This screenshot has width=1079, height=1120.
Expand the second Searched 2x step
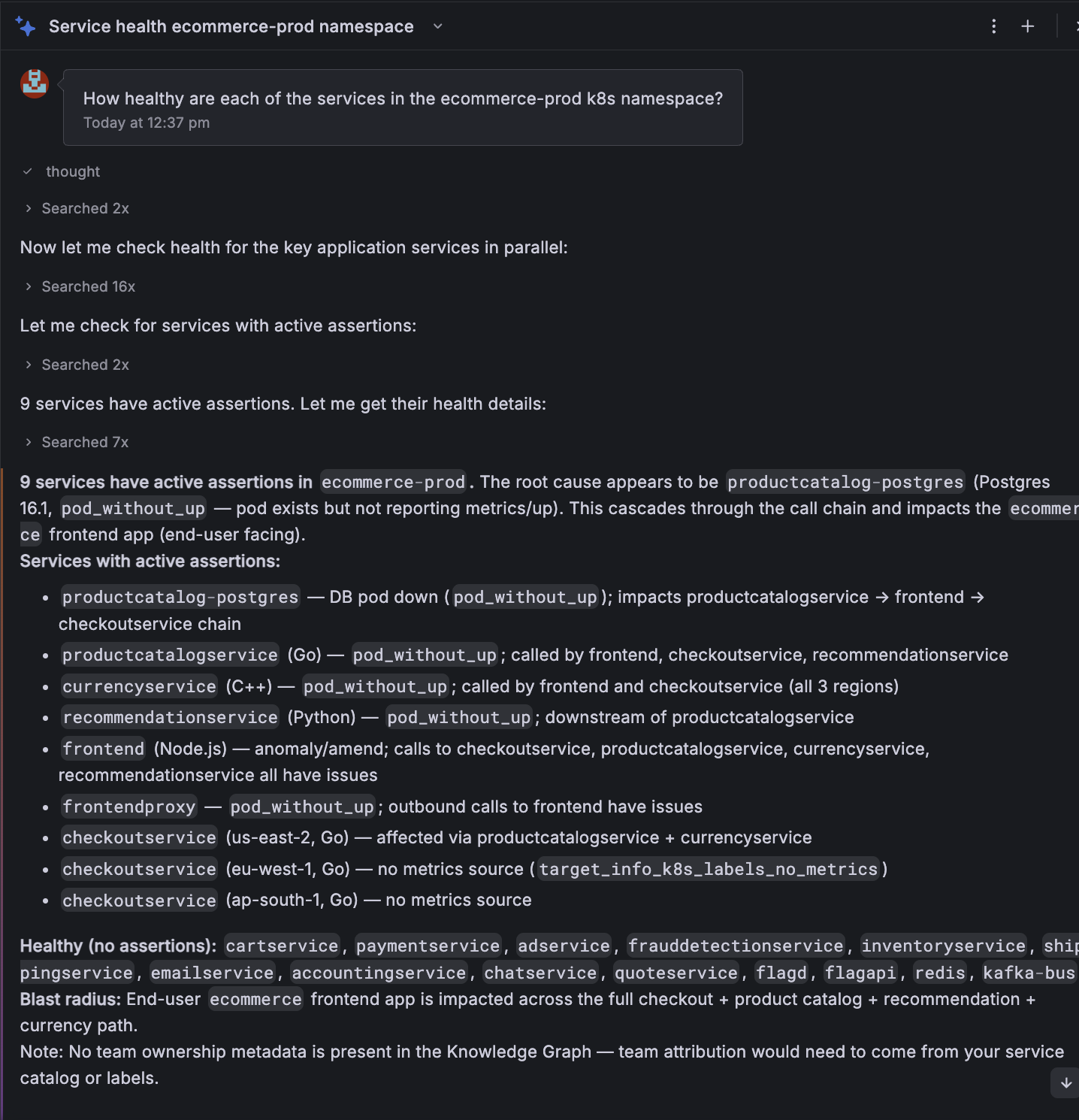[x=77, y=365]
